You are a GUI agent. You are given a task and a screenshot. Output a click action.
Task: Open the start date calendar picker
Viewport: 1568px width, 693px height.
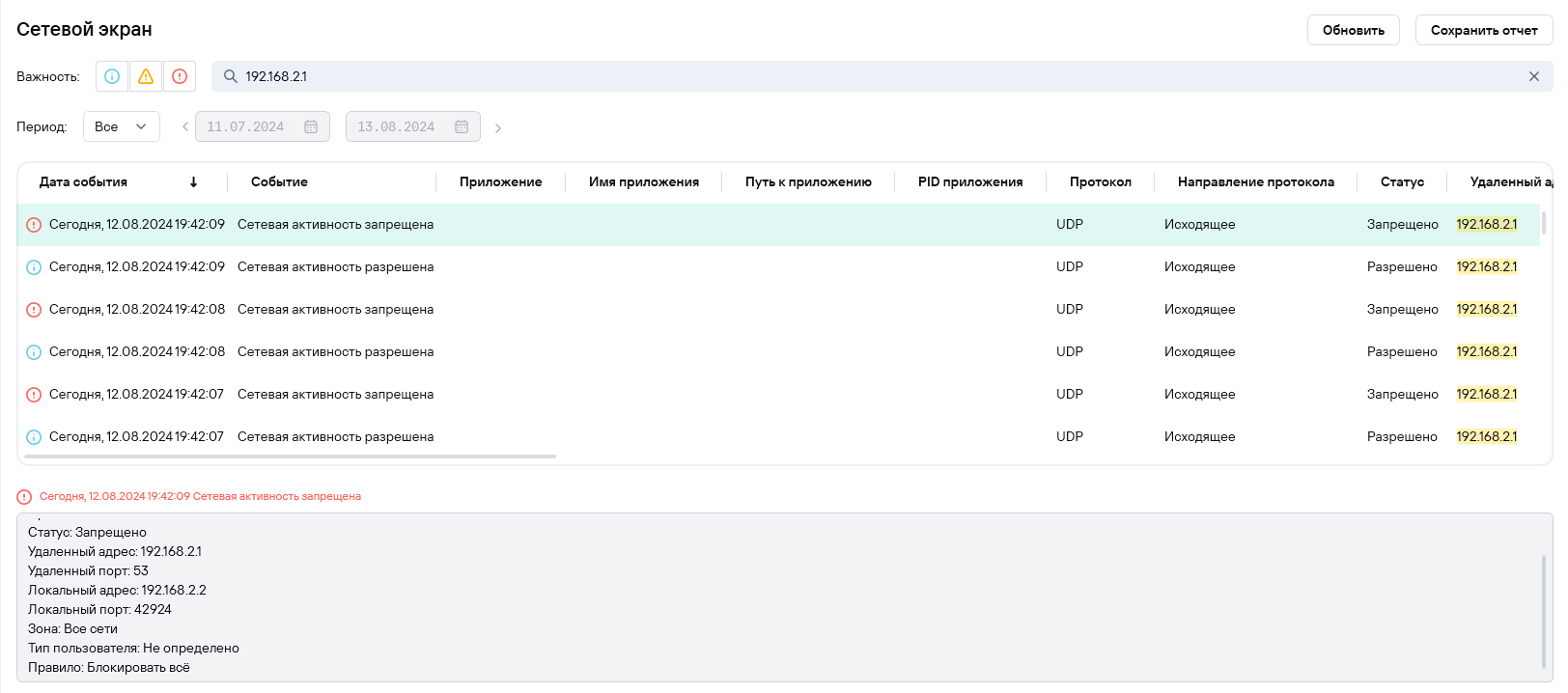tap(311, 126)
